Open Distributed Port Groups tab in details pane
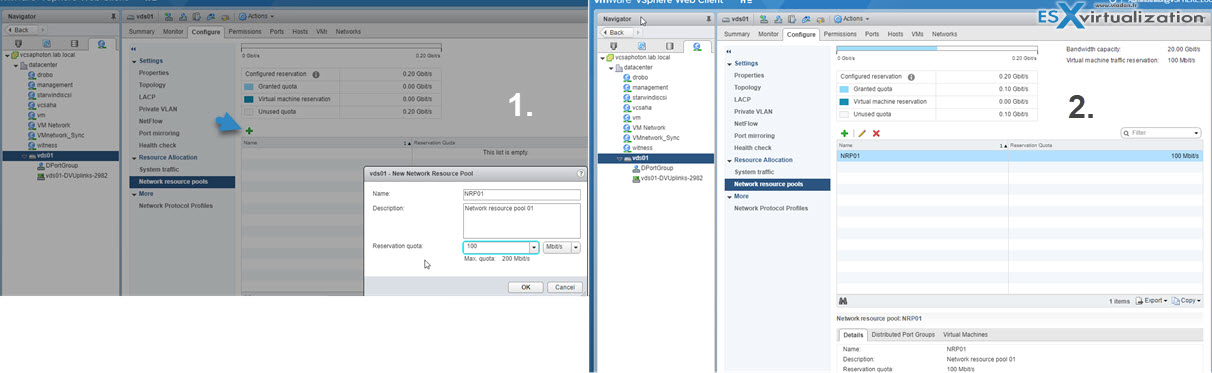 pyautogui.click(x=902, y=334)
